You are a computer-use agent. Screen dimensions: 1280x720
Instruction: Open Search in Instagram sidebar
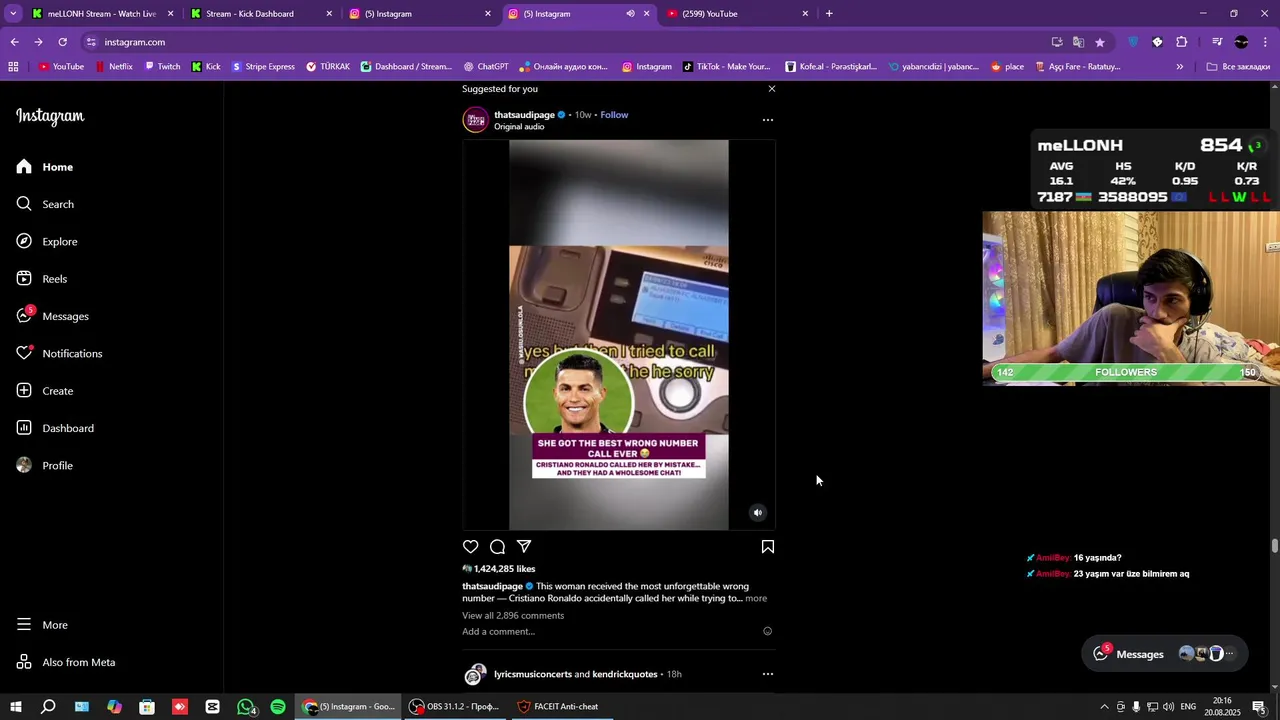45,204
